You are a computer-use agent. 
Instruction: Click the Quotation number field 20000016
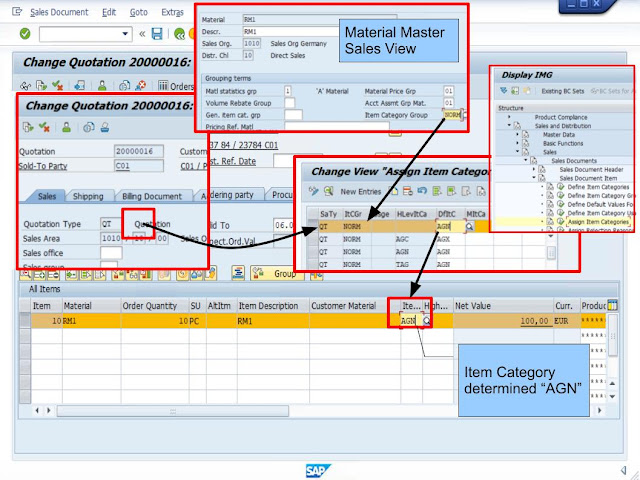tap(139, 151)
